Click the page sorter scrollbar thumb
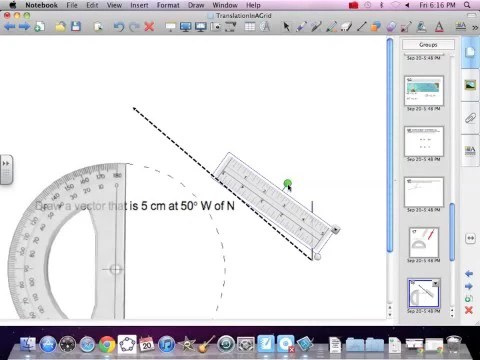480x360 pixels. (452, 232)
